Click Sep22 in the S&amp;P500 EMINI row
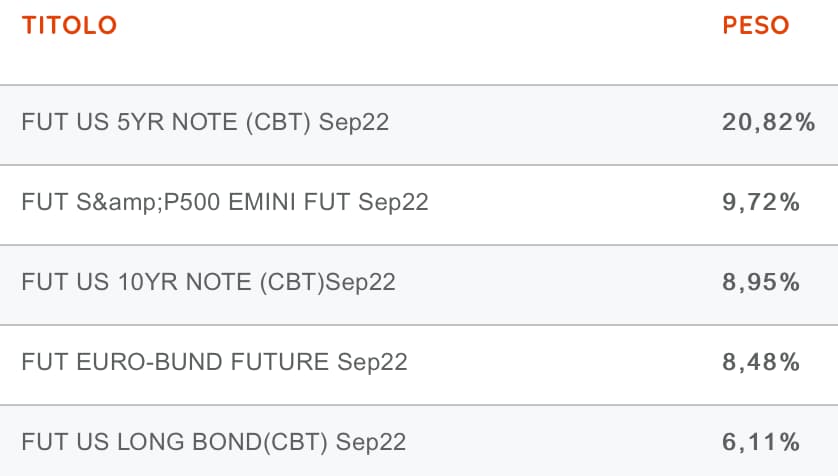The width and height of the screenshot is (838, 476). click(x=393, y=203)
